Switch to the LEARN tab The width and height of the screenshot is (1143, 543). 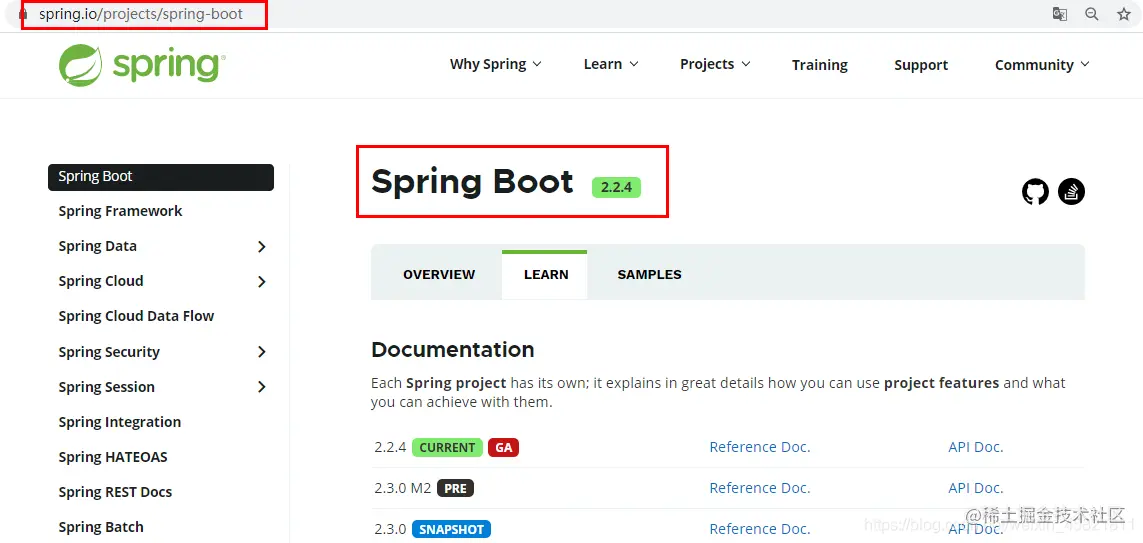coord(546,275)
